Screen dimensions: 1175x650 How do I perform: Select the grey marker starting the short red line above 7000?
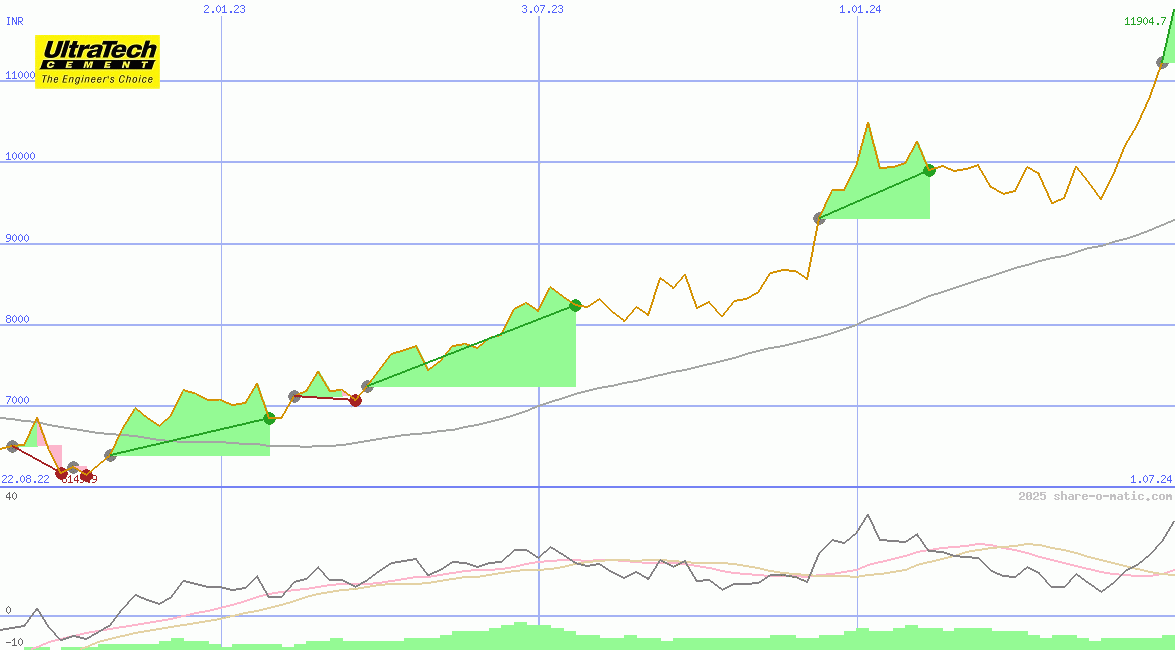294,396
